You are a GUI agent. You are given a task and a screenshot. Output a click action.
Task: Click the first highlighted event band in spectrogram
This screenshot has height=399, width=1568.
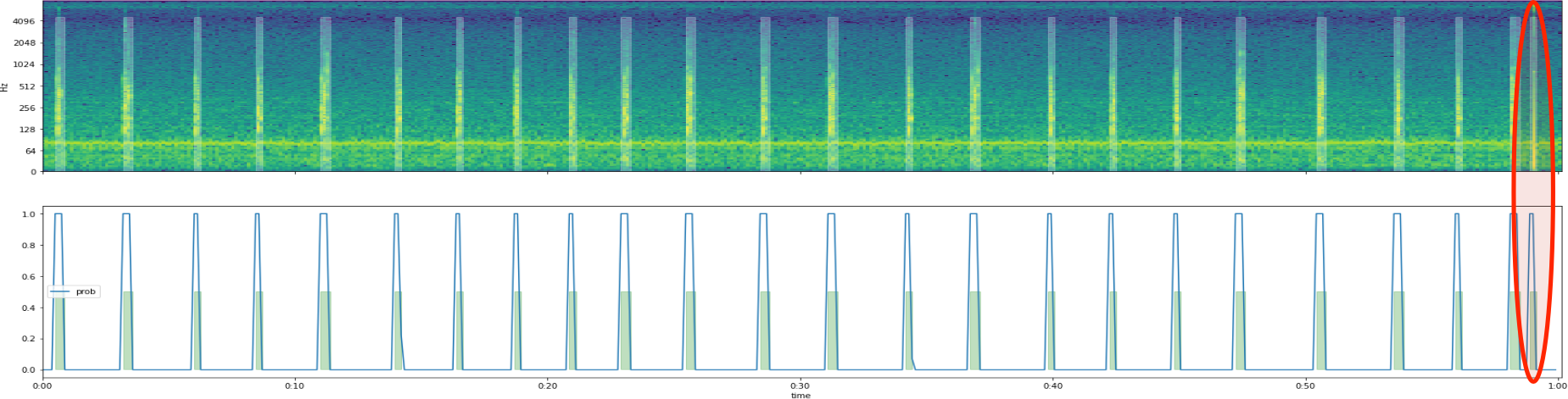pos(59,93)
